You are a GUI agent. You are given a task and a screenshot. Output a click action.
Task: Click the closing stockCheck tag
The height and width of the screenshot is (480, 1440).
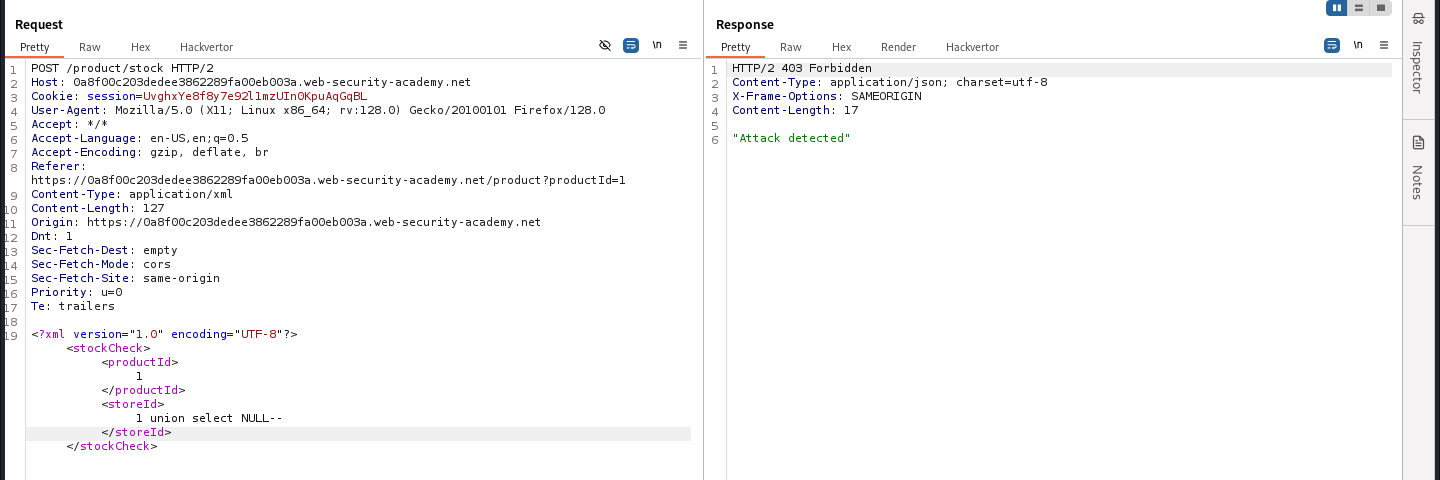coord(112,446)
